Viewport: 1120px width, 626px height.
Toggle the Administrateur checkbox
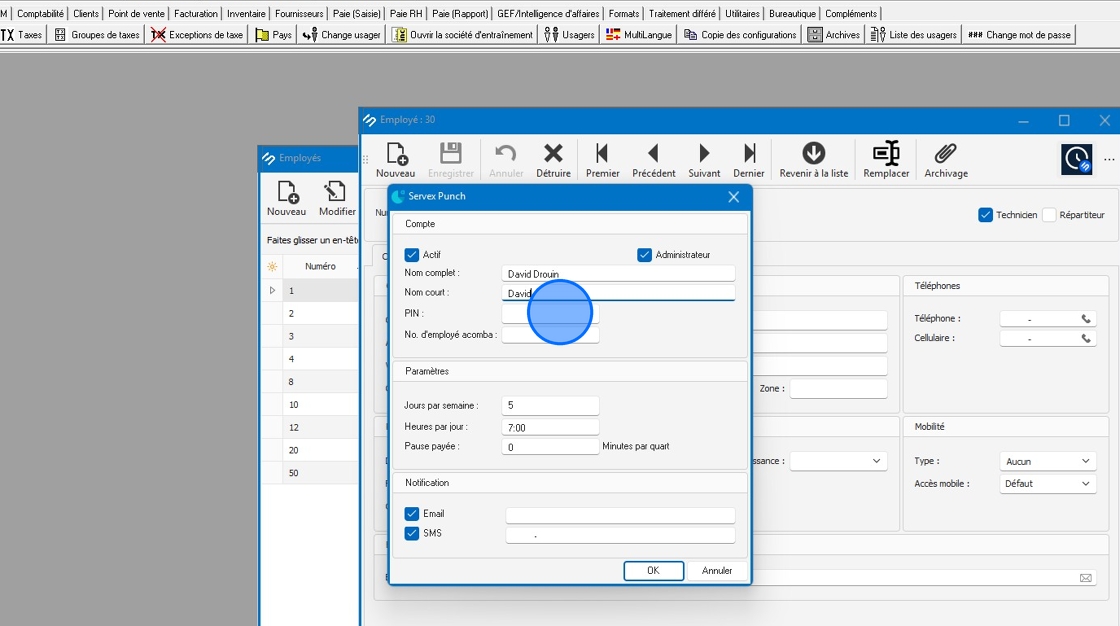click(x=645, y=255)
